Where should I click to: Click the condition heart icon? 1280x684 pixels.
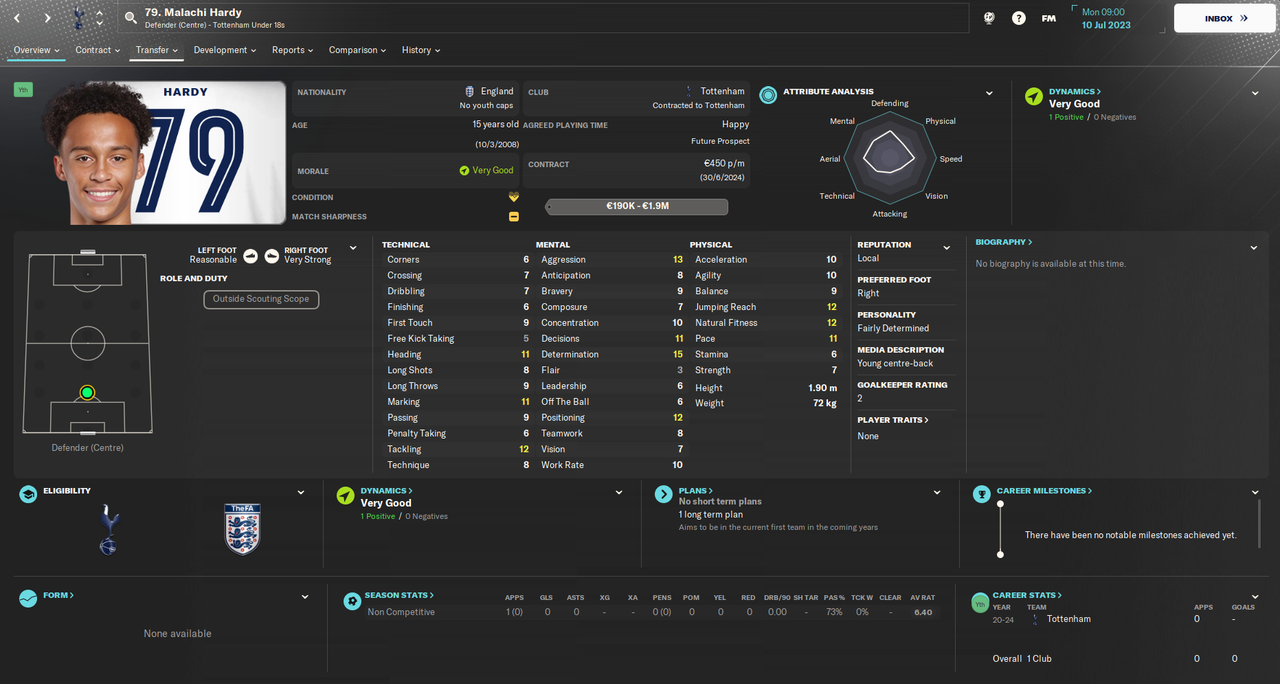(x=514, y=197)
